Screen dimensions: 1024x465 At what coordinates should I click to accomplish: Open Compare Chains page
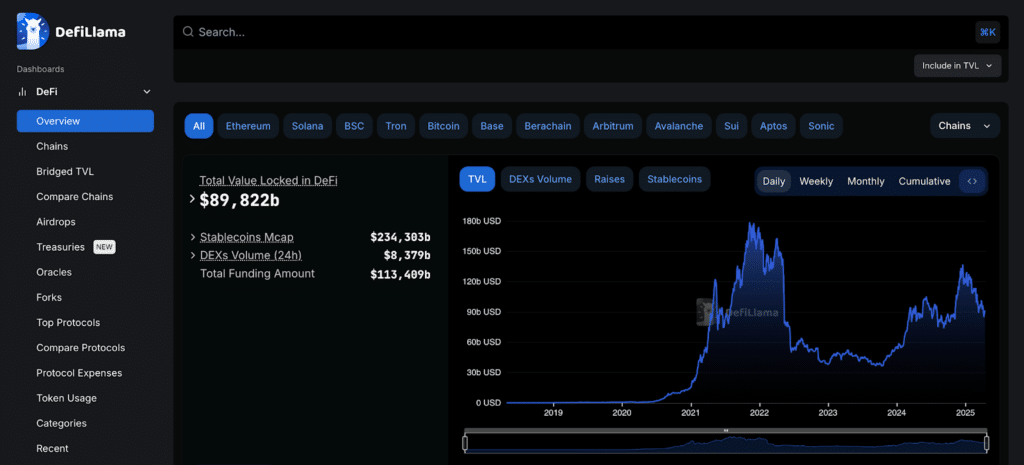(74, 197)
